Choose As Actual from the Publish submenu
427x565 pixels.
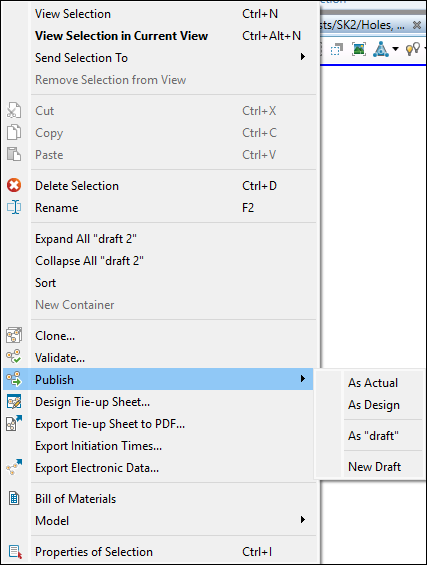click(373, 383)
